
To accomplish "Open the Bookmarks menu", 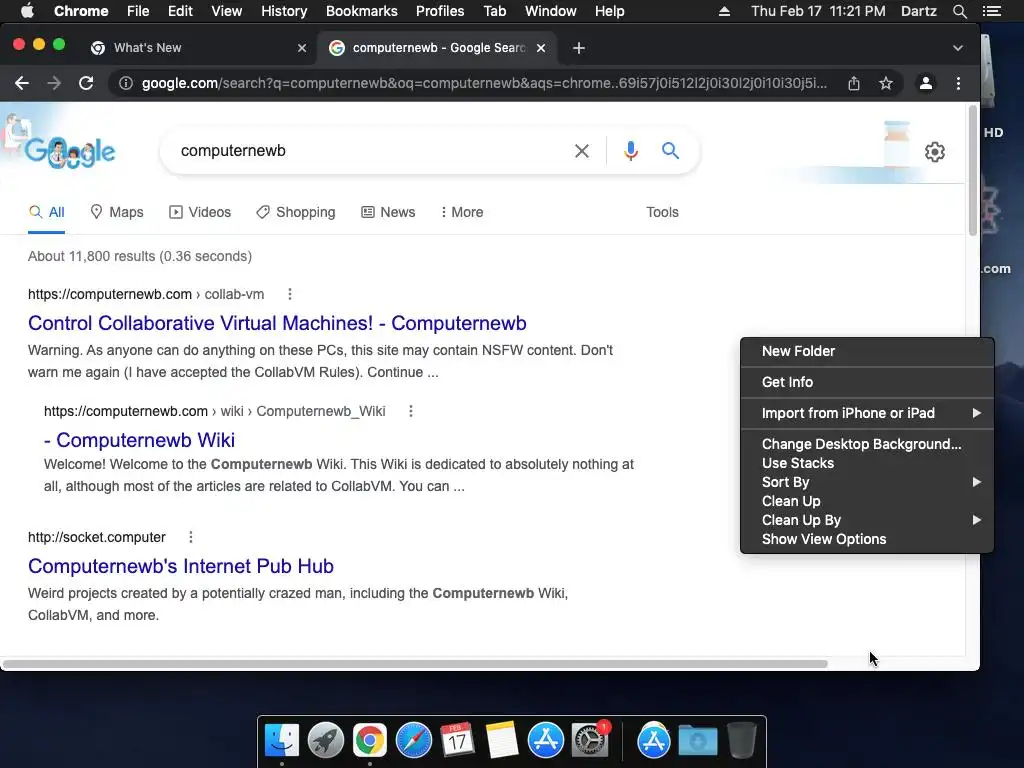I will [362, 11].
